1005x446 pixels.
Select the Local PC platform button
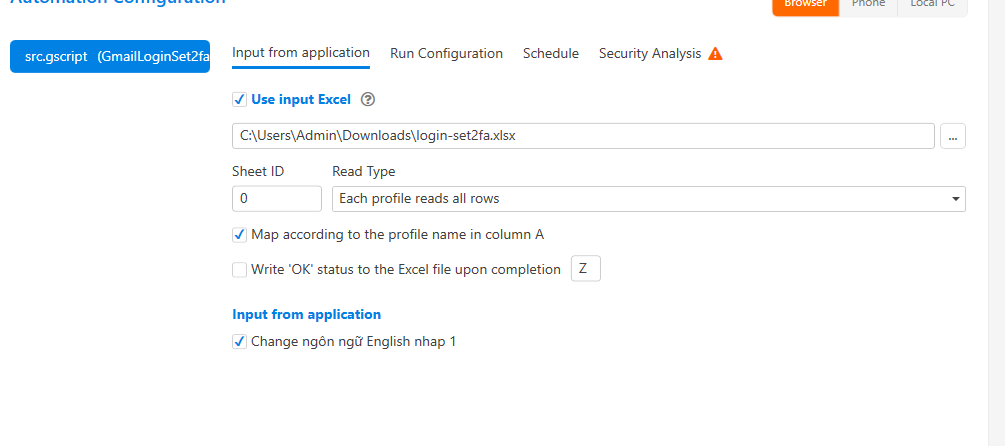(x=932, y=5)
